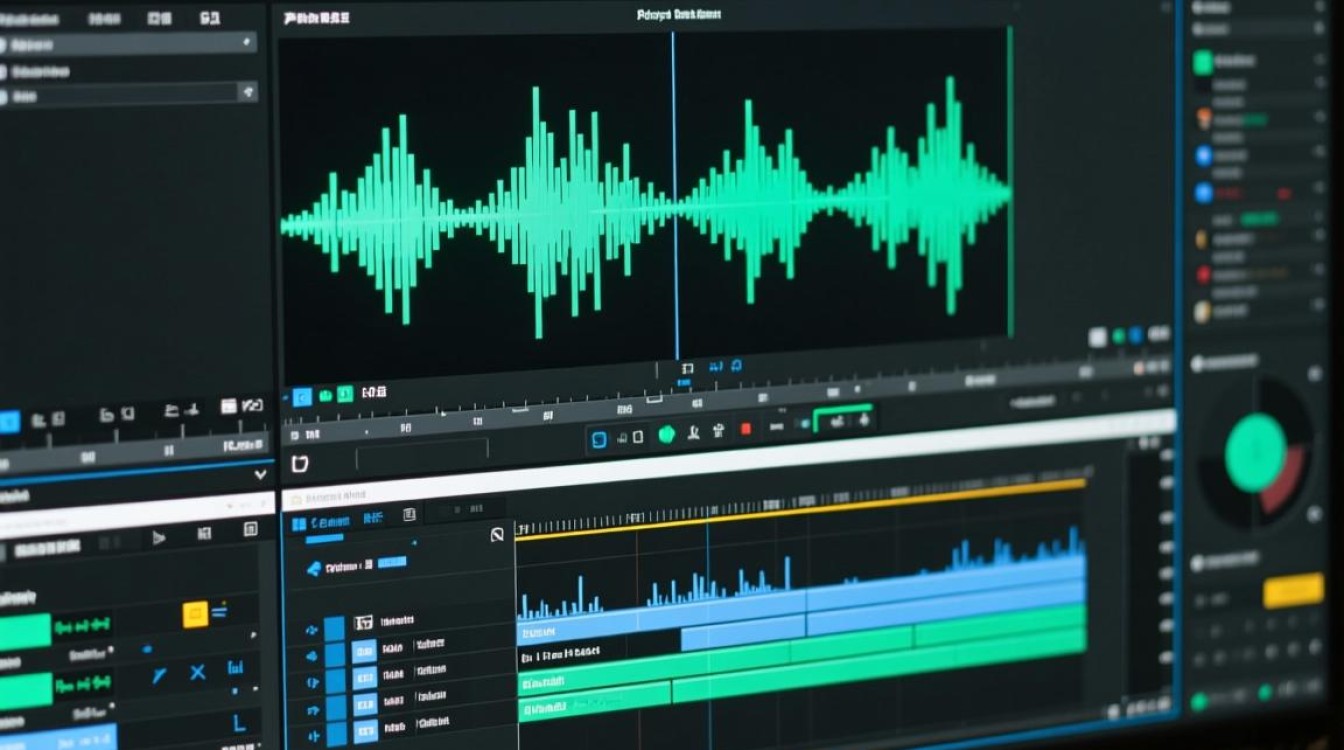Select the blue slash pen icon in left panel
The image size is (1344, 750).
pos(159,676)
